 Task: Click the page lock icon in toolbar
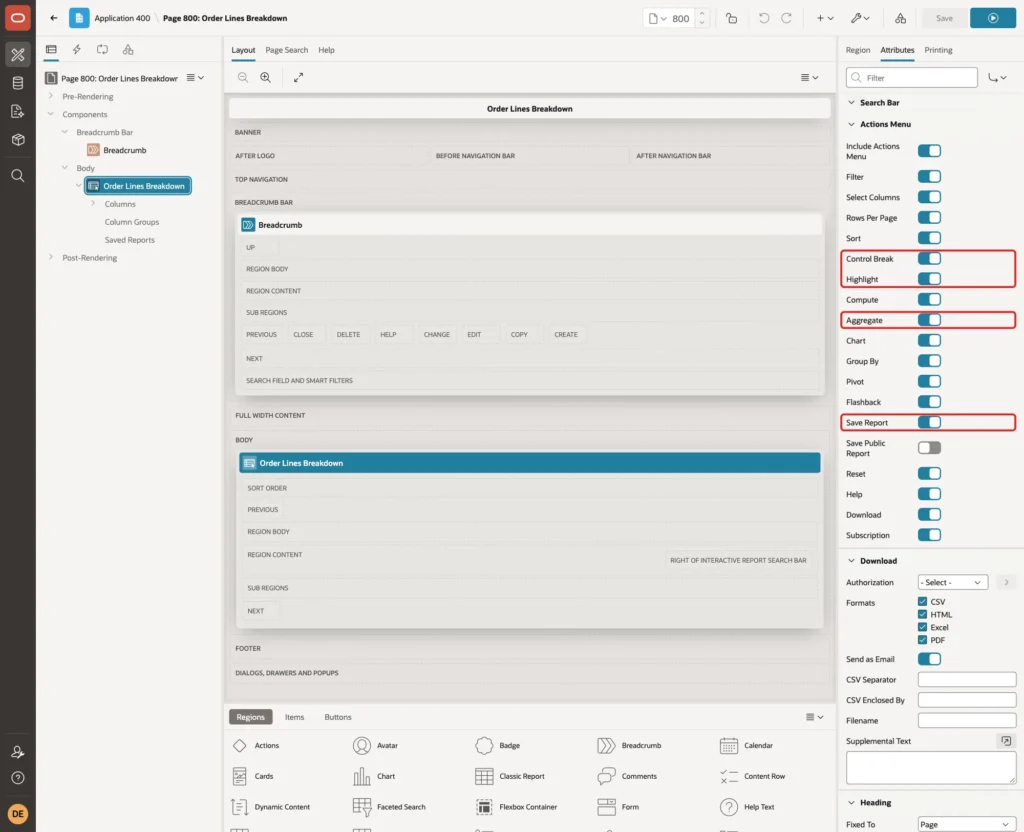coord(731,18)
